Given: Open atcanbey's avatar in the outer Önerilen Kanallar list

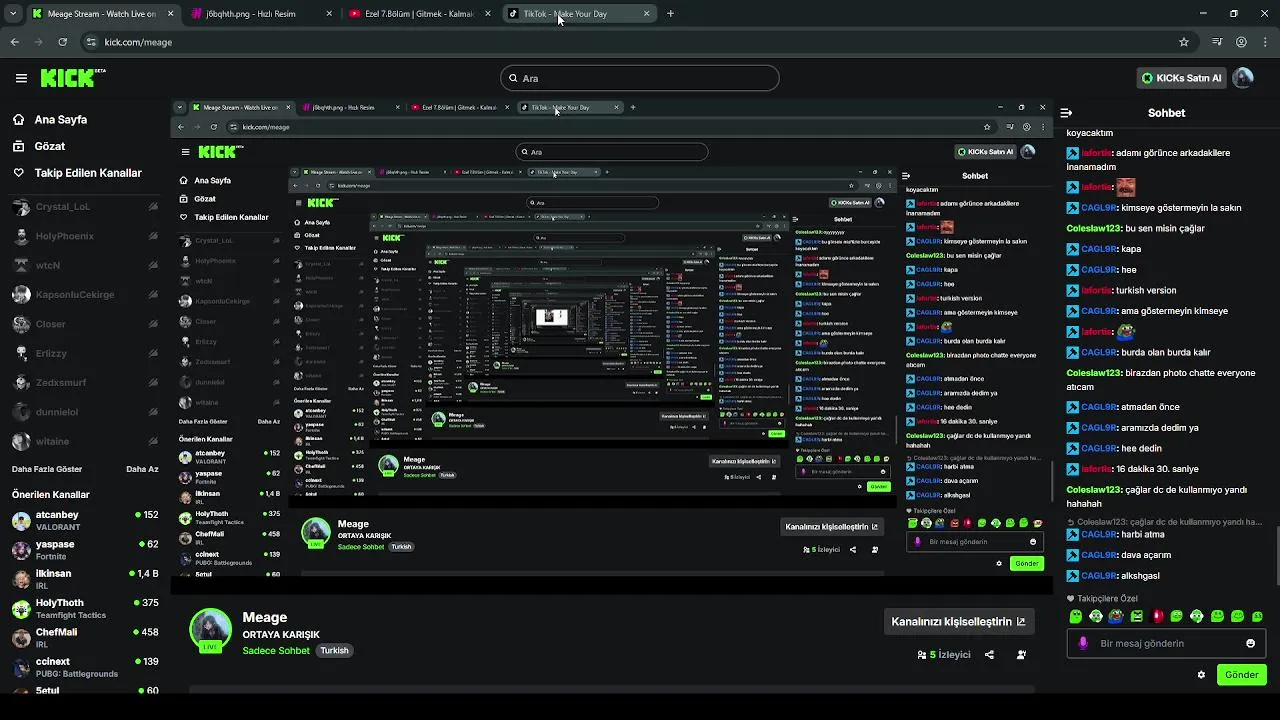Looking at the screenshot, I should pos(21,521).
